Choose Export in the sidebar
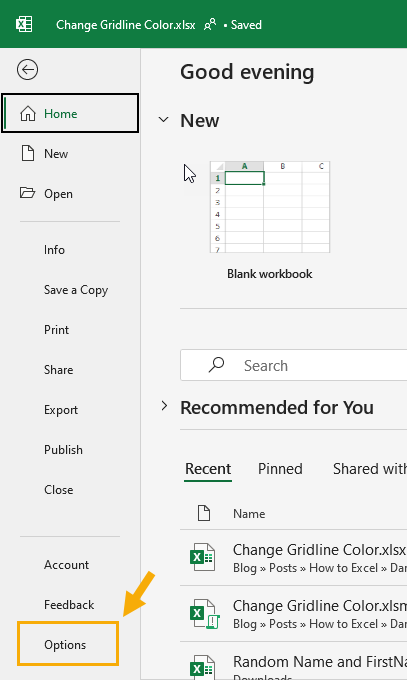 (x=61, y=410)
